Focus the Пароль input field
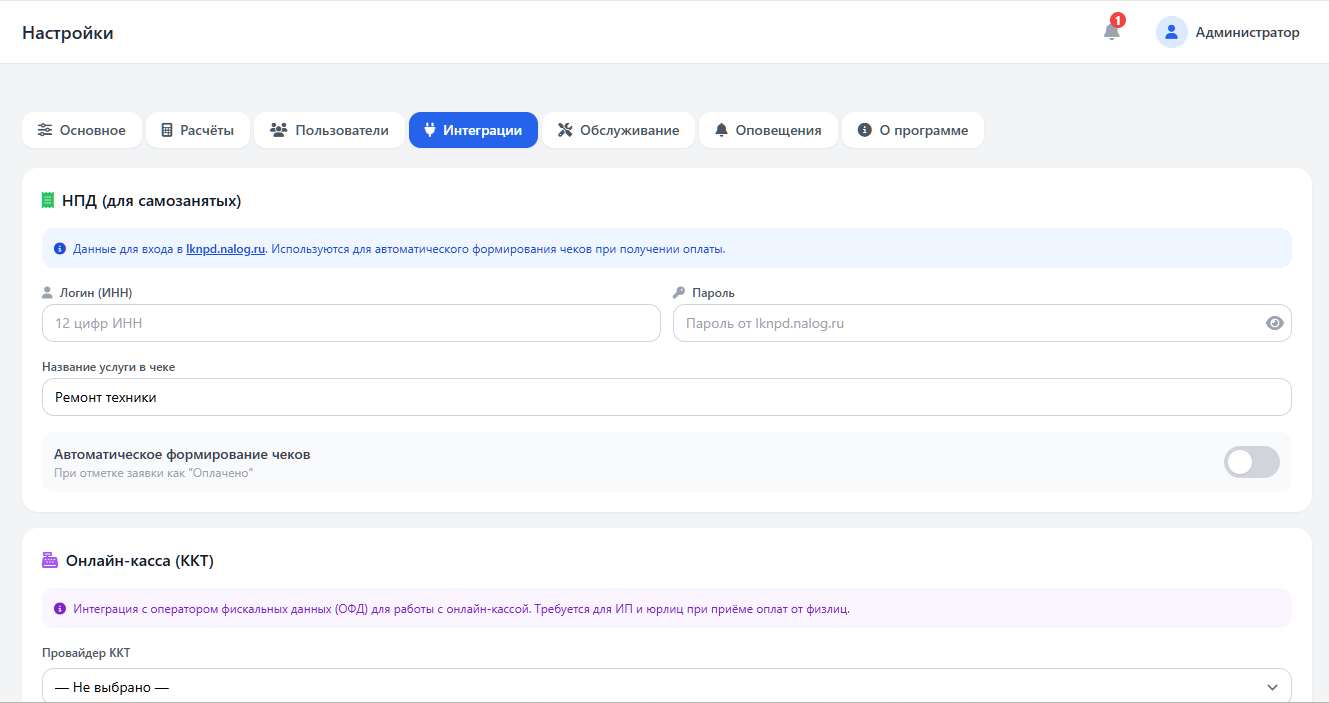1329x703 pixels. point(982,323)
